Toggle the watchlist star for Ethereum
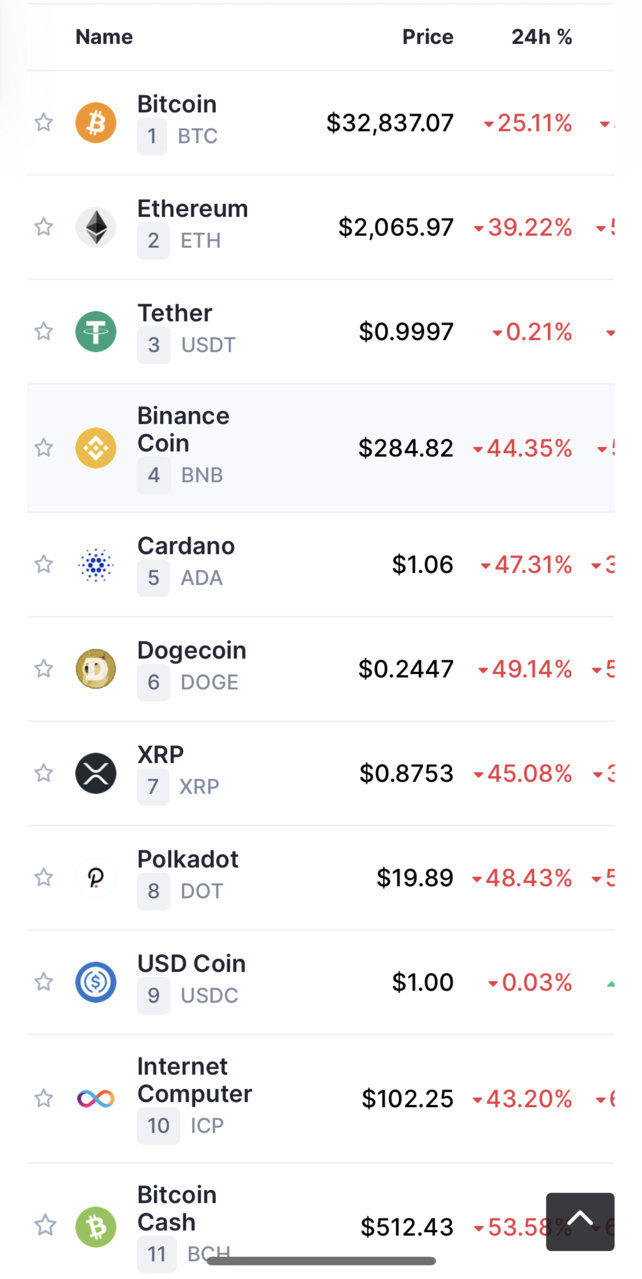Image resolution: width=642 pixels, height=1279 pixels. point(44,227)
